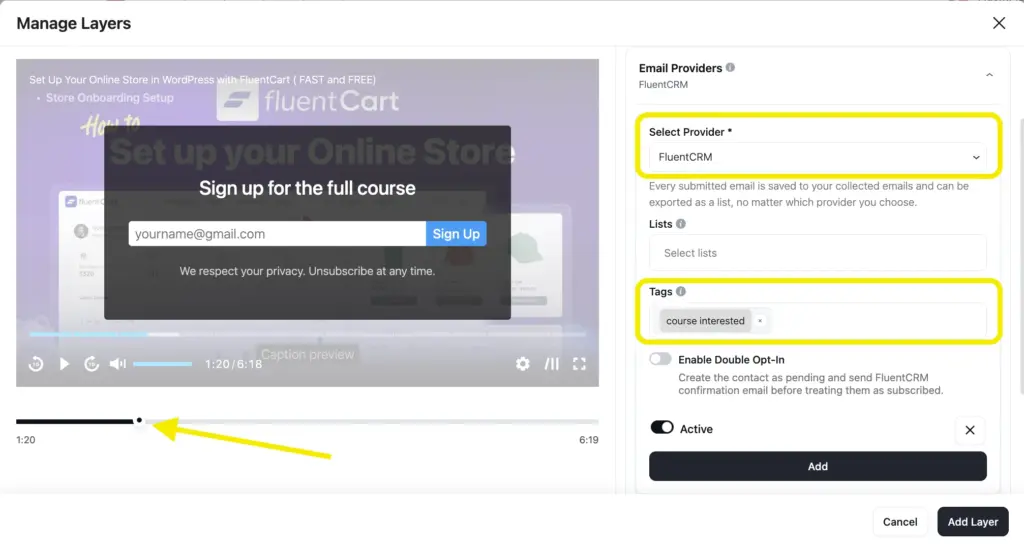Click the Add button

pyautogui.click(x=818, y=466)
